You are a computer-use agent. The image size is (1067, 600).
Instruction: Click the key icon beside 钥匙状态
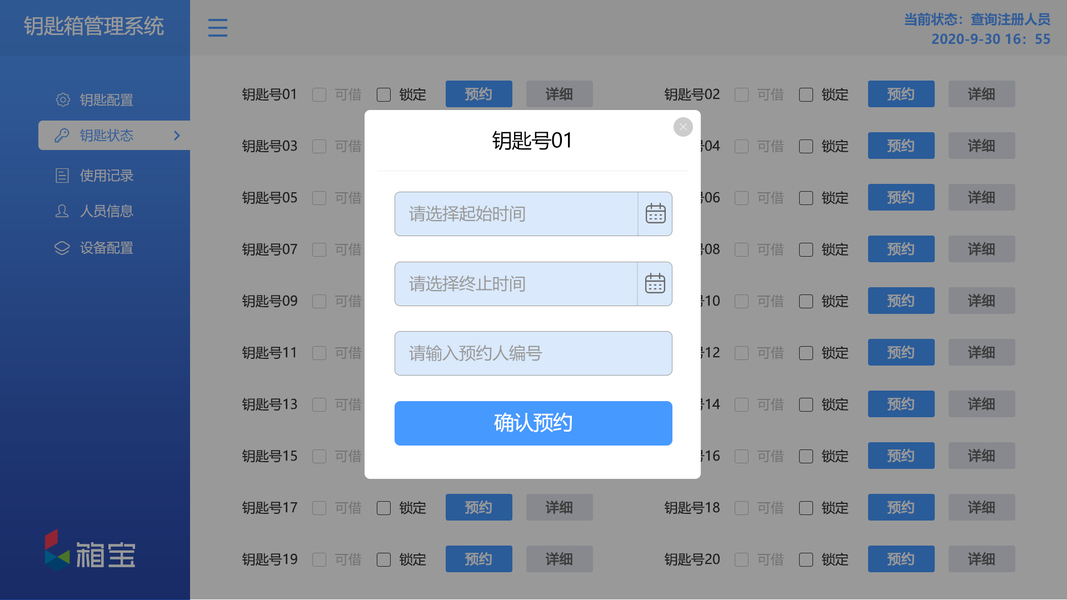(x=62, y=136)
